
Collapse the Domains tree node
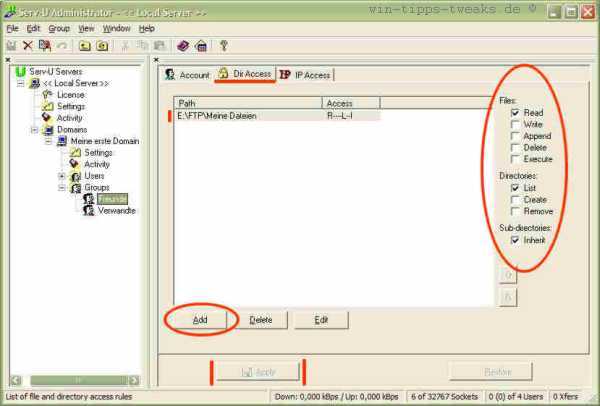point(34,130)
